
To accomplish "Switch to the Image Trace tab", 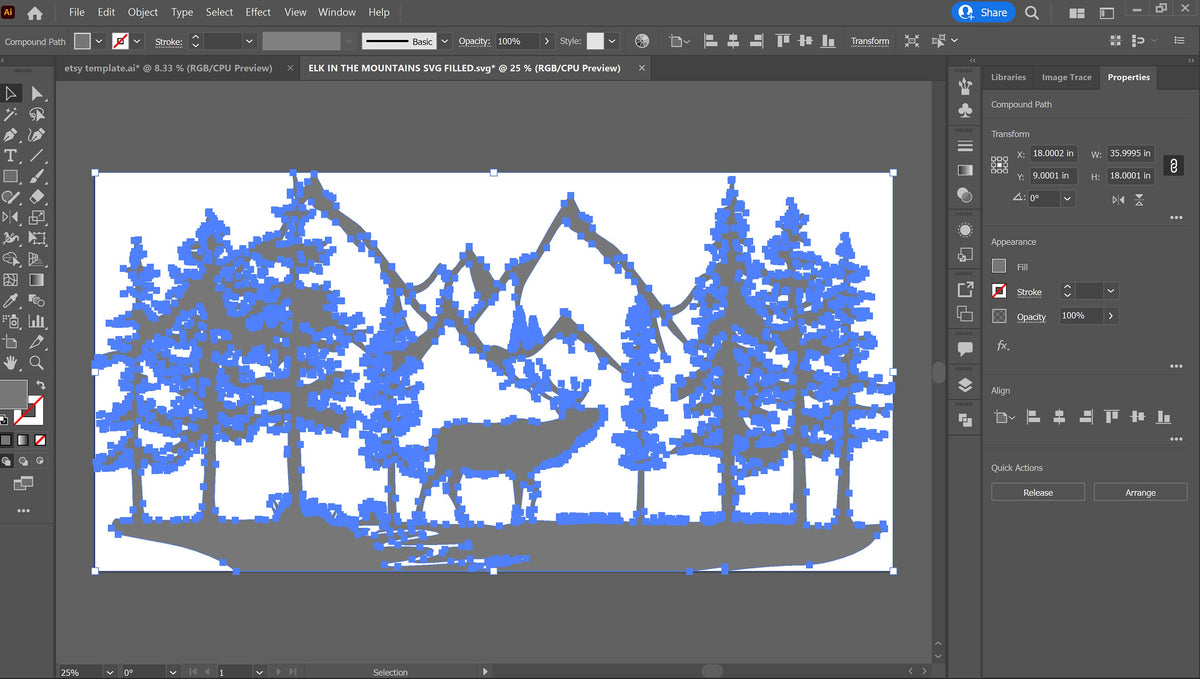I will [1067, 77].
